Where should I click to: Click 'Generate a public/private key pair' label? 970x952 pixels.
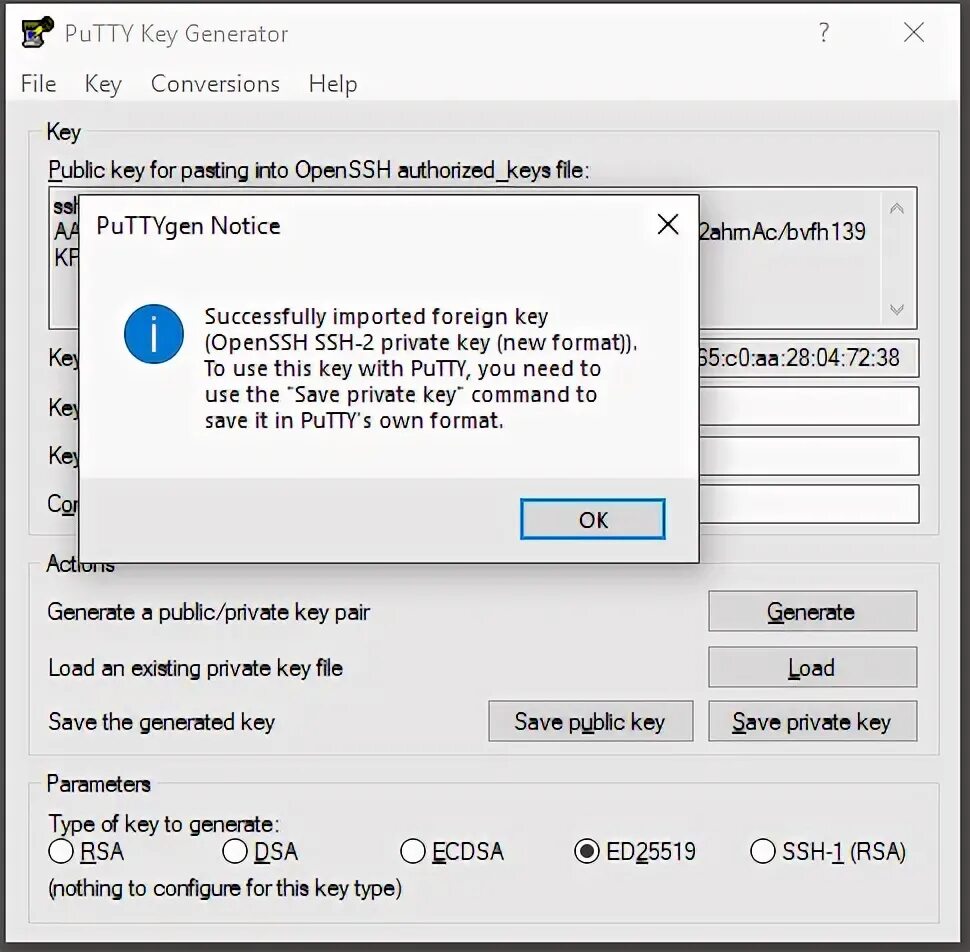tap(208, 612)
